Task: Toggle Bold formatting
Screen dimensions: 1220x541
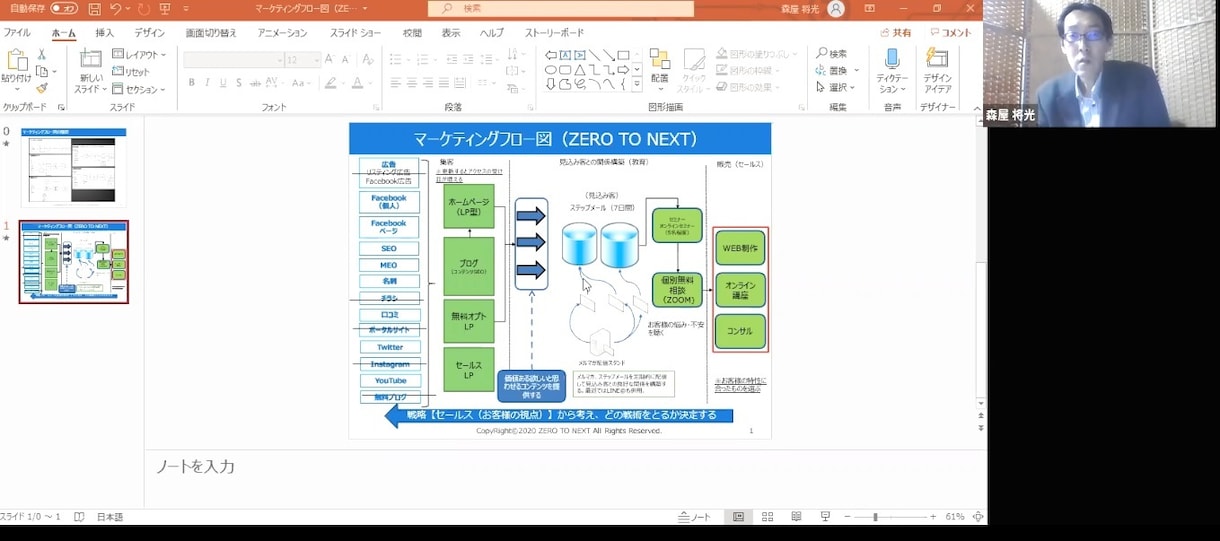Action: 191,83
